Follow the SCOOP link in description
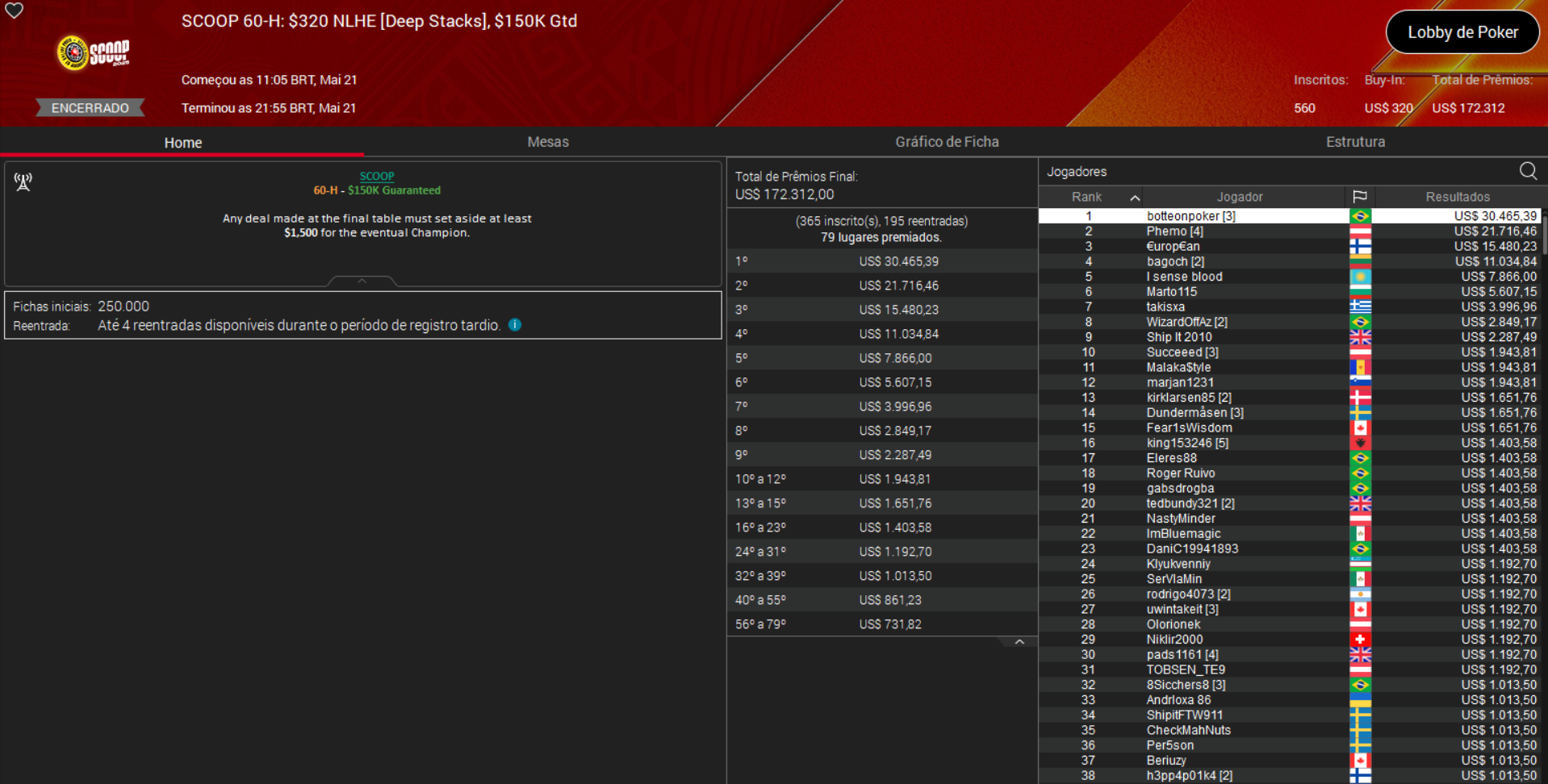The image size is (1548, 784). [377, 176]
